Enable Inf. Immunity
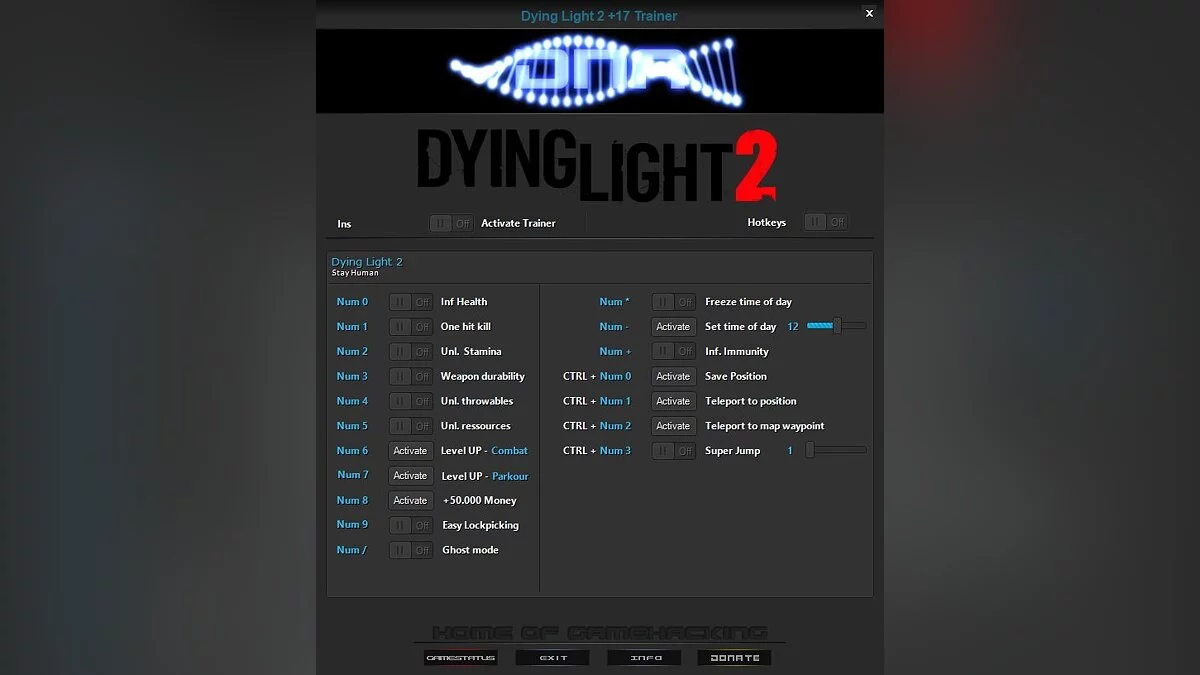This screenshot has height=675, width=1200. (673, 351)
